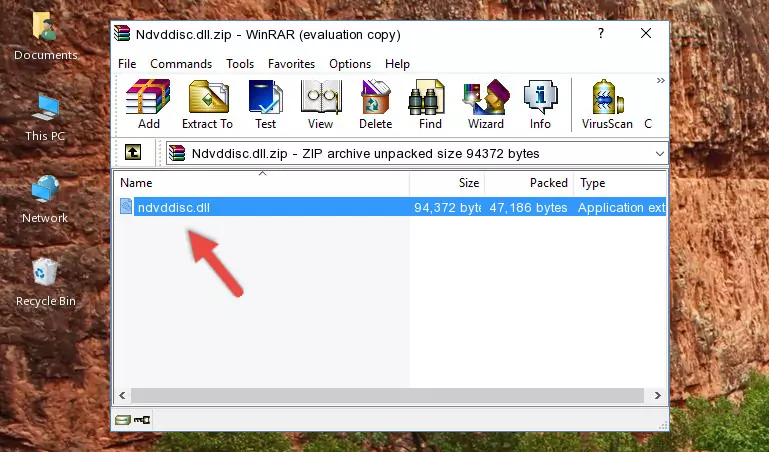Open the Tools menu
The image size is (769, 452).
pos(240,64)
